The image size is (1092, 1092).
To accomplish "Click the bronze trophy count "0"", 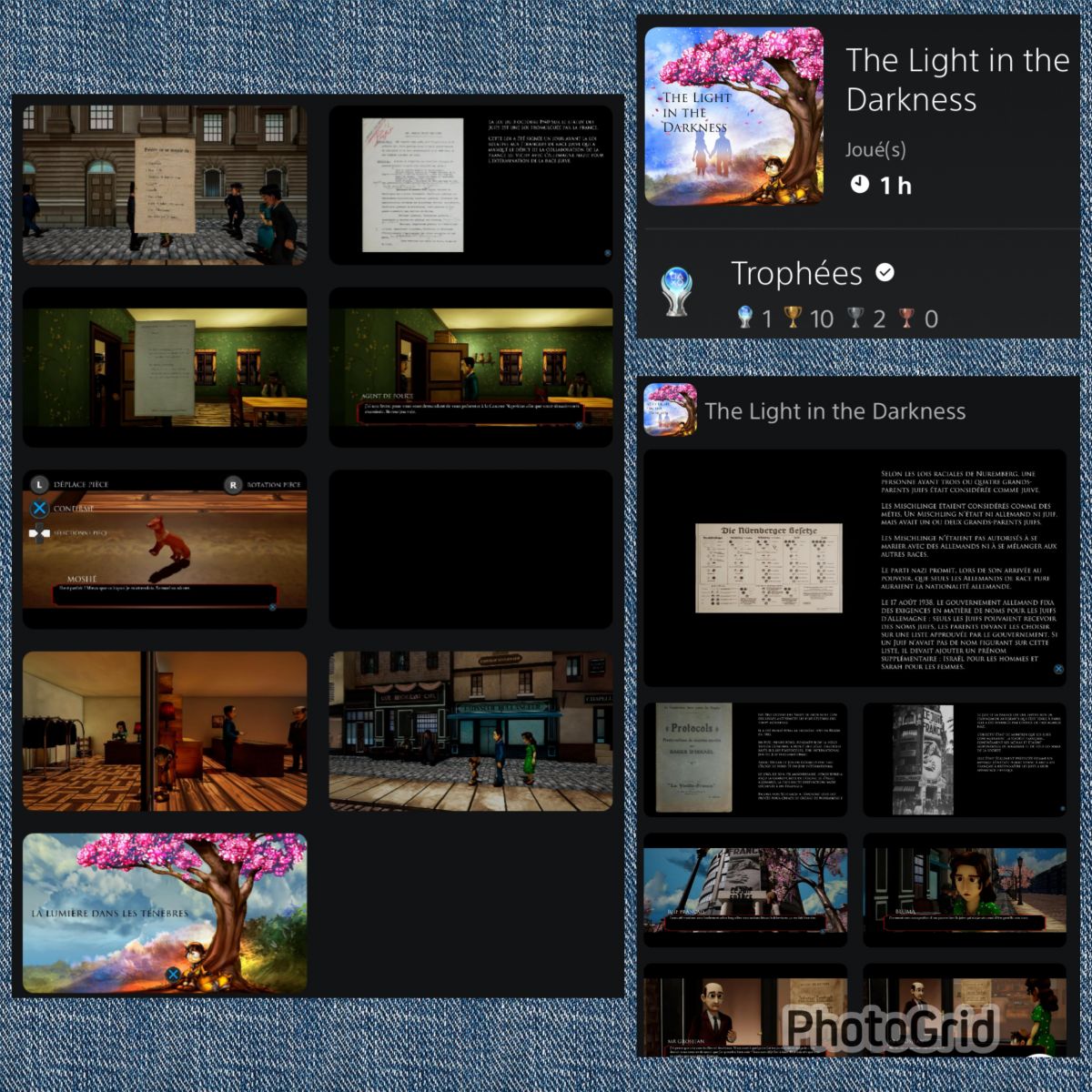I will point(931,318).
